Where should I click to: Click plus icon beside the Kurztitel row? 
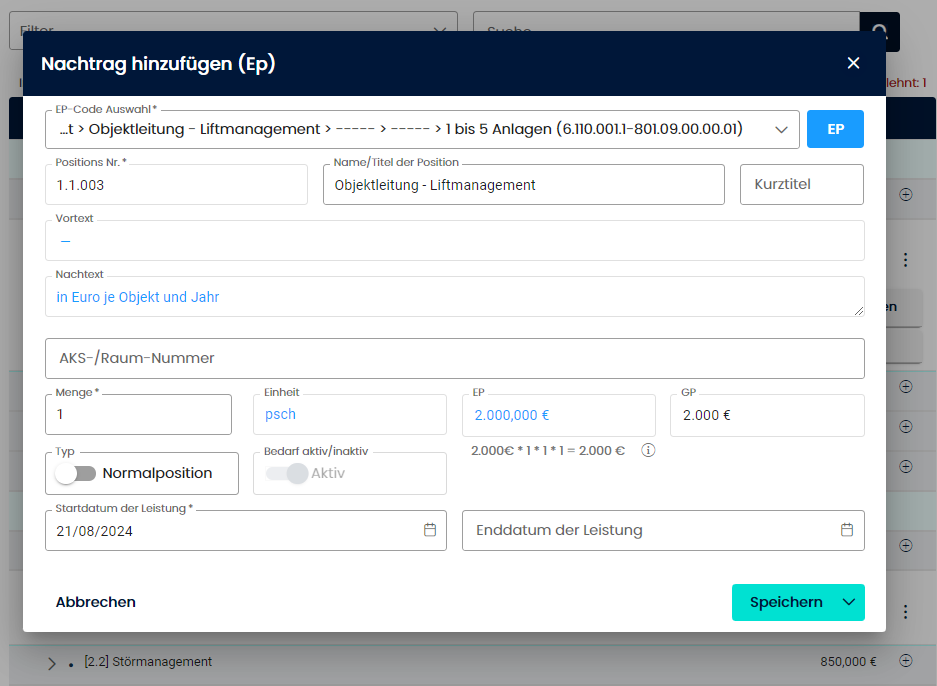point(906,195)
